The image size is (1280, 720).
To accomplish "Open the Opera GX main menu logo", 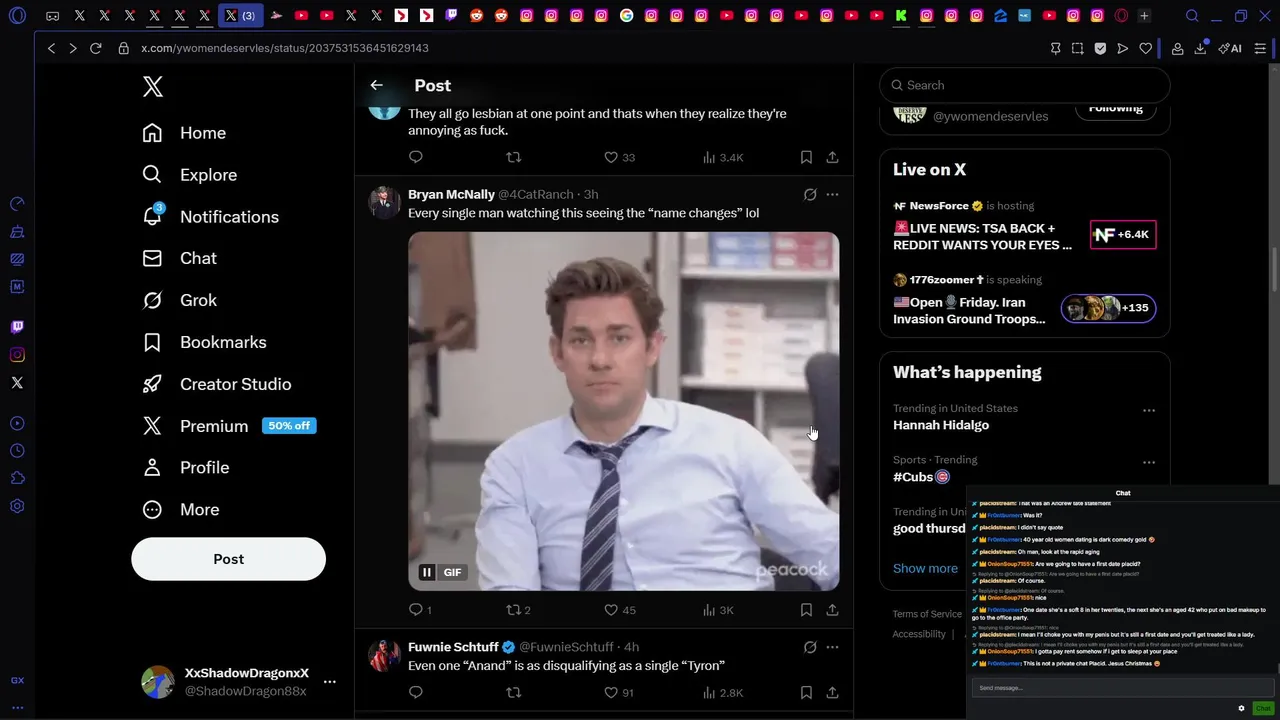I will [x=17, y=16].
